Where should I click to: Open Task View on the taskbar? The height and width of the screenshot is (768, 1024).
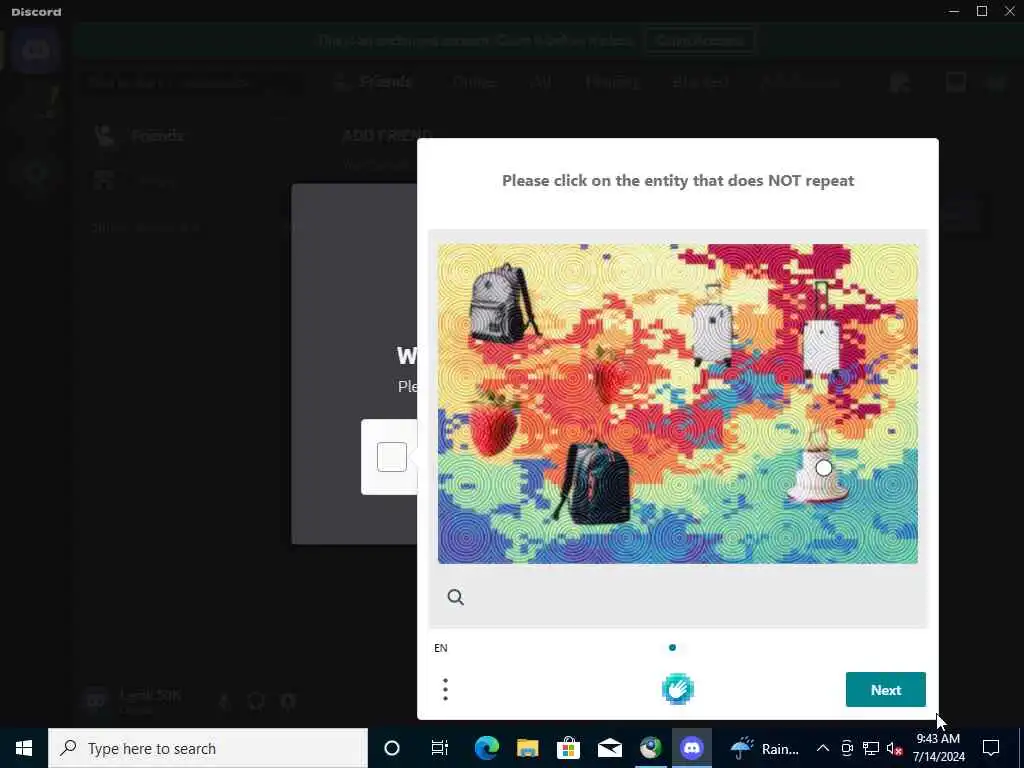click(440, 748)
